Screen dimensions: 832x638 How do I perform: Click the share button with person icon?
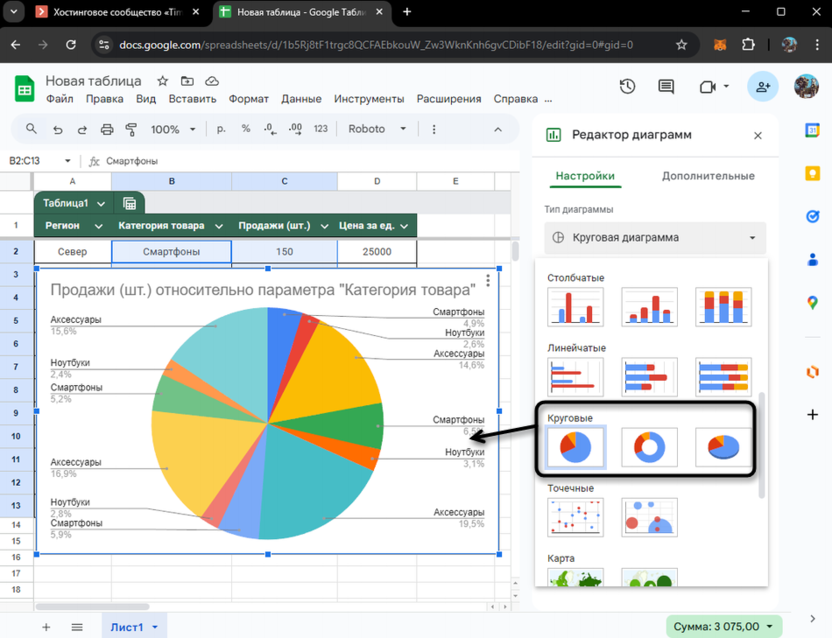tap(763, 87)
